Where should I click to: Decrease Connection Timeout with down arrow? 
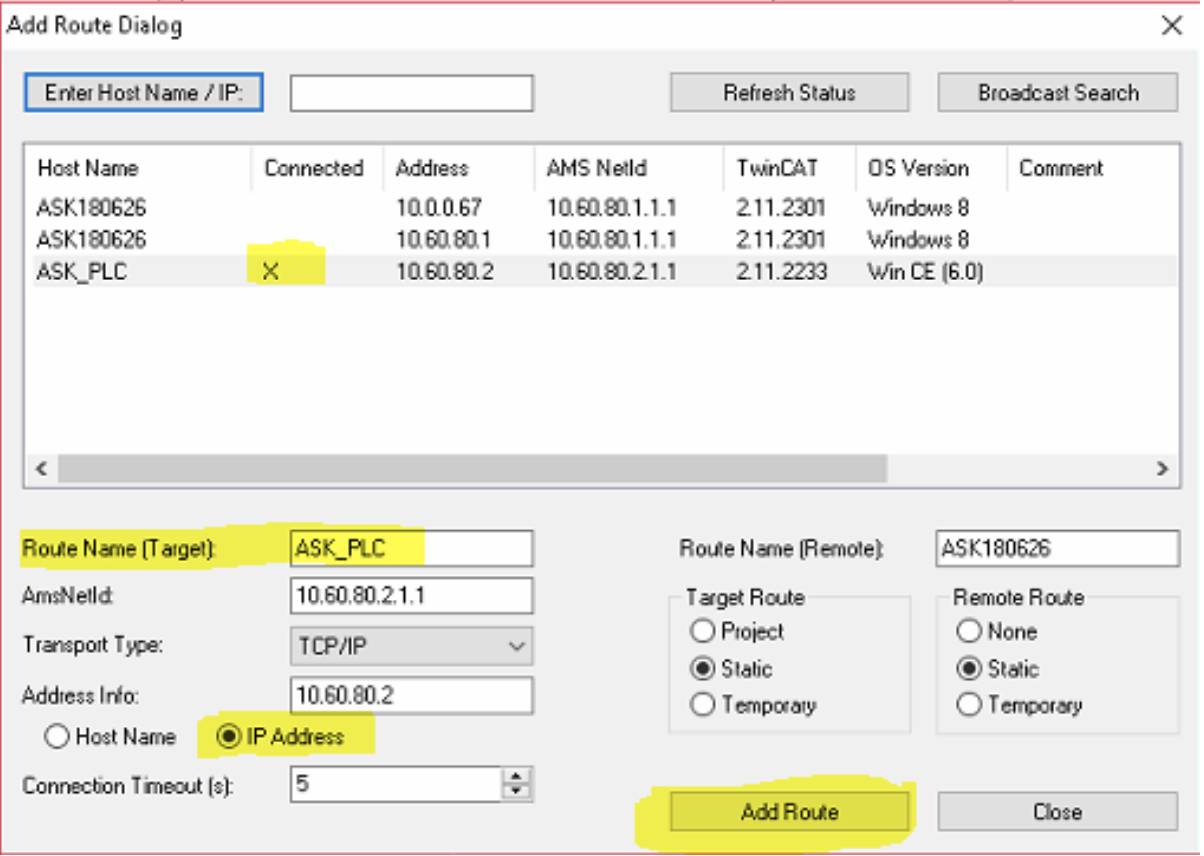516,792
